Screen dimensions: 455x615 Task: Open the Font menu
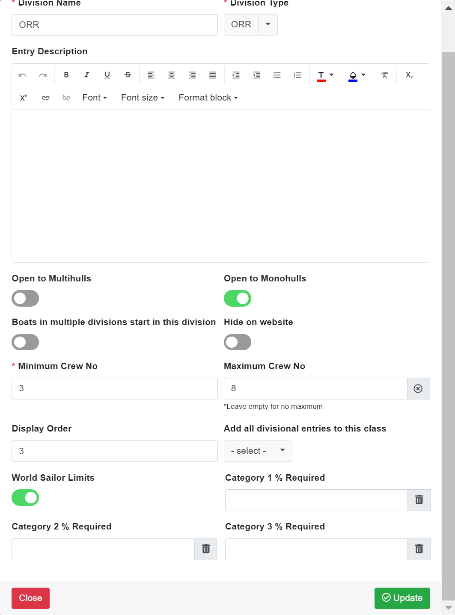click(95, 98)
